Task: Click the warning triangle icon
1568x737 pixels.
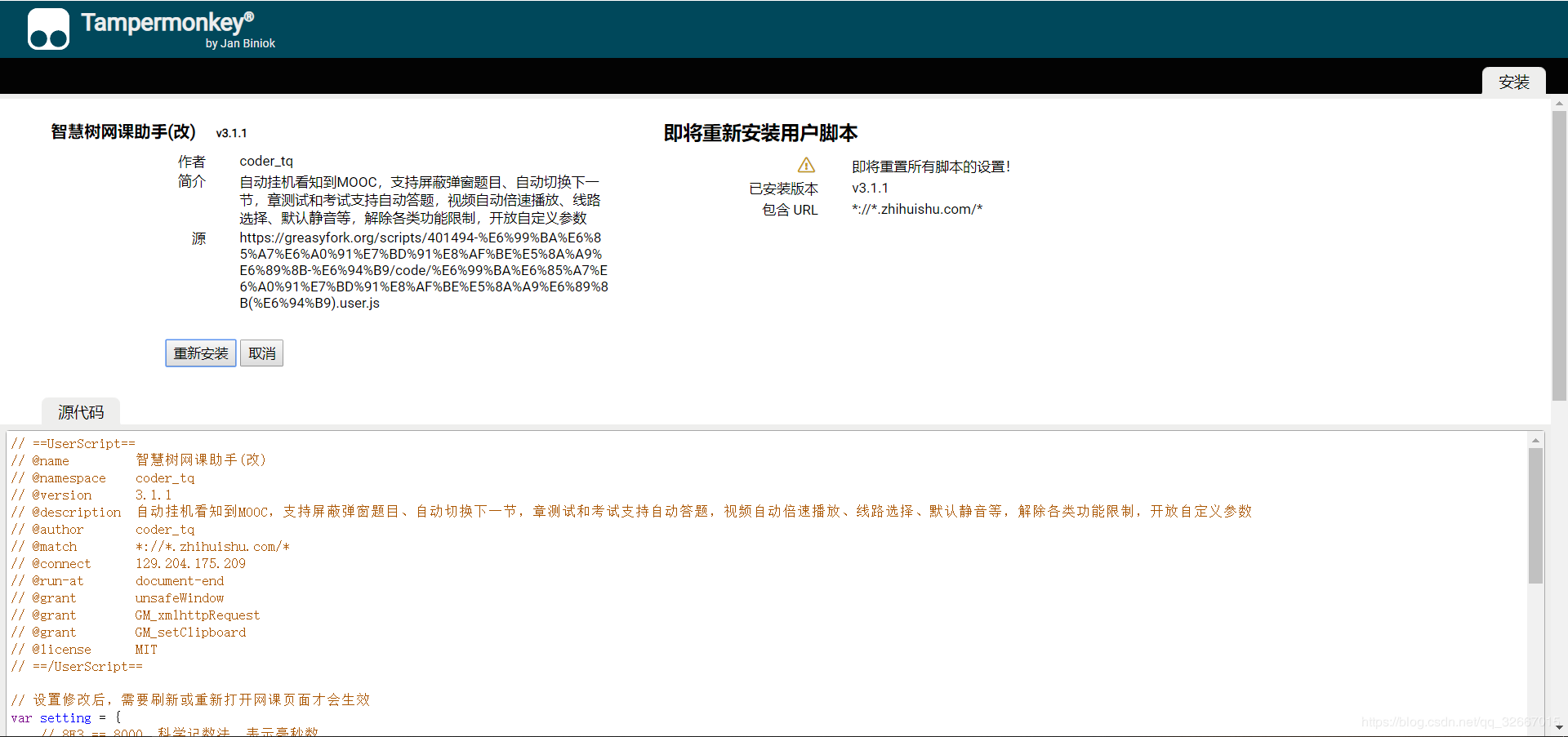Action: pyautogui.click(x=807, y=165)
